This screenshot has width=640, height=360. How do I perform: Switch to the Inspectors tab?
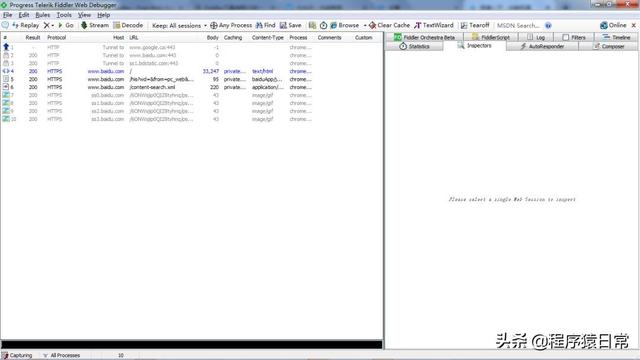click(474, 46)
